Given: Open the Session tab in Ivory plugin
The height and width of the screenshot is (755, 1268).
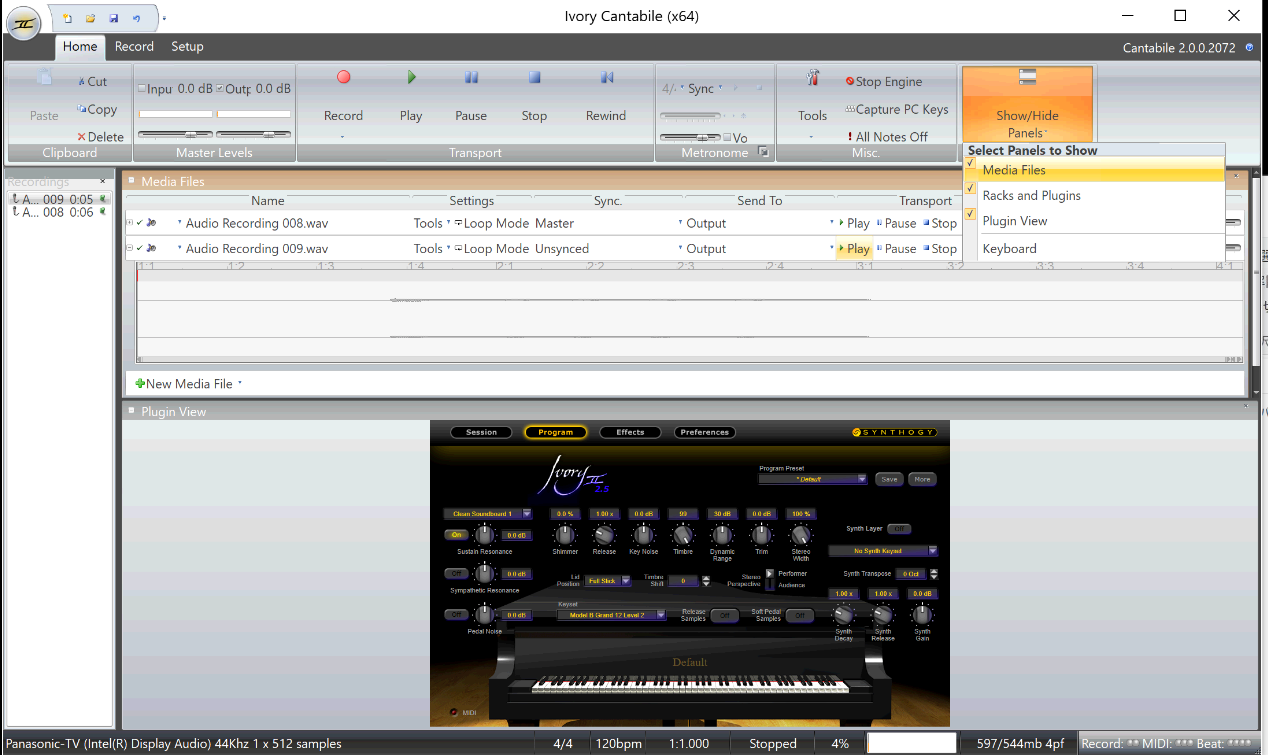Looking at the screenshot, I should click(482, 432).
